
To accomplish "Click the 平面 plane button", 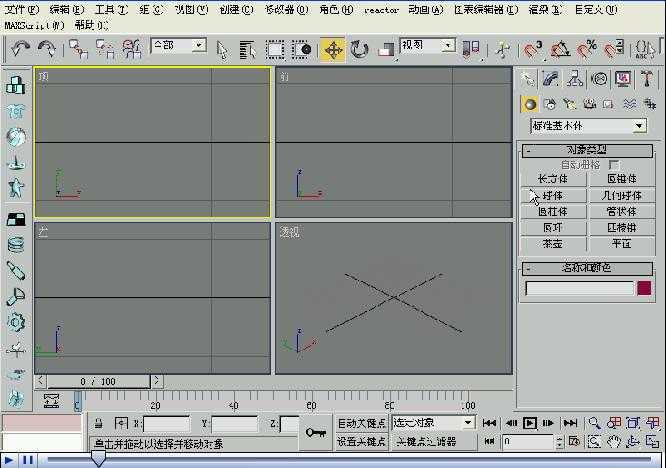I will click(x=622, y=244).
